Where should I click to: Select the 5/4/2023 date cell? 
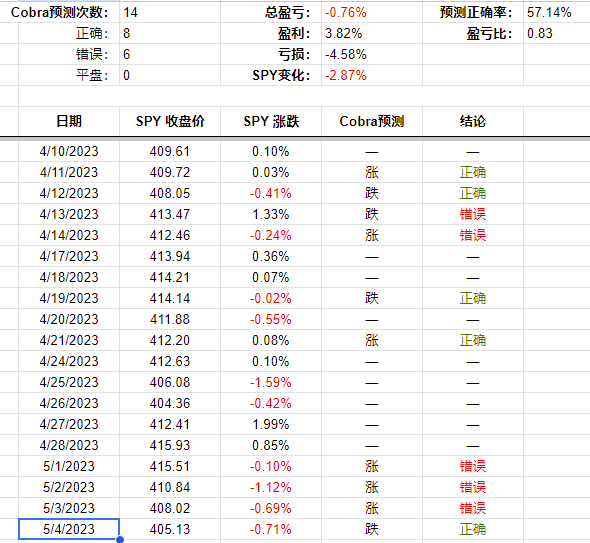(x=69, y=529)
